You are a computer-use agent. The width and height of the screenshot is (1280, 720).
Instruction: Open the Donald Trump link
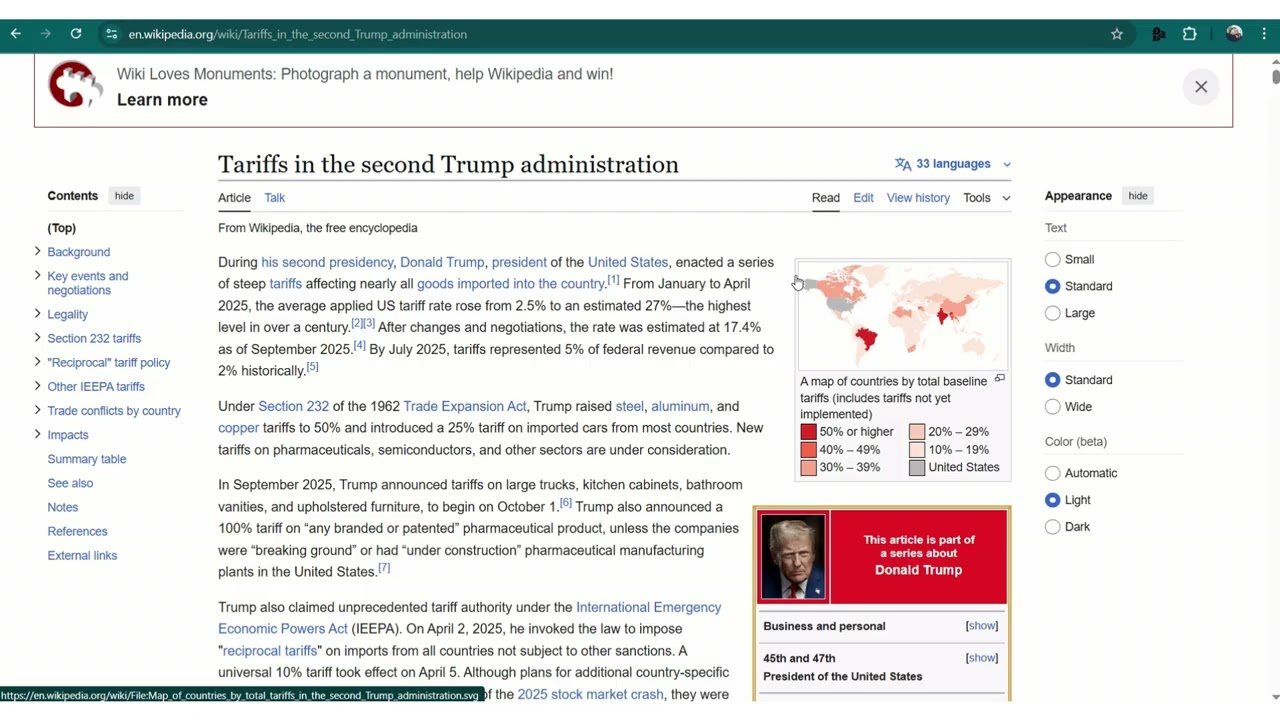coord(442,262)
